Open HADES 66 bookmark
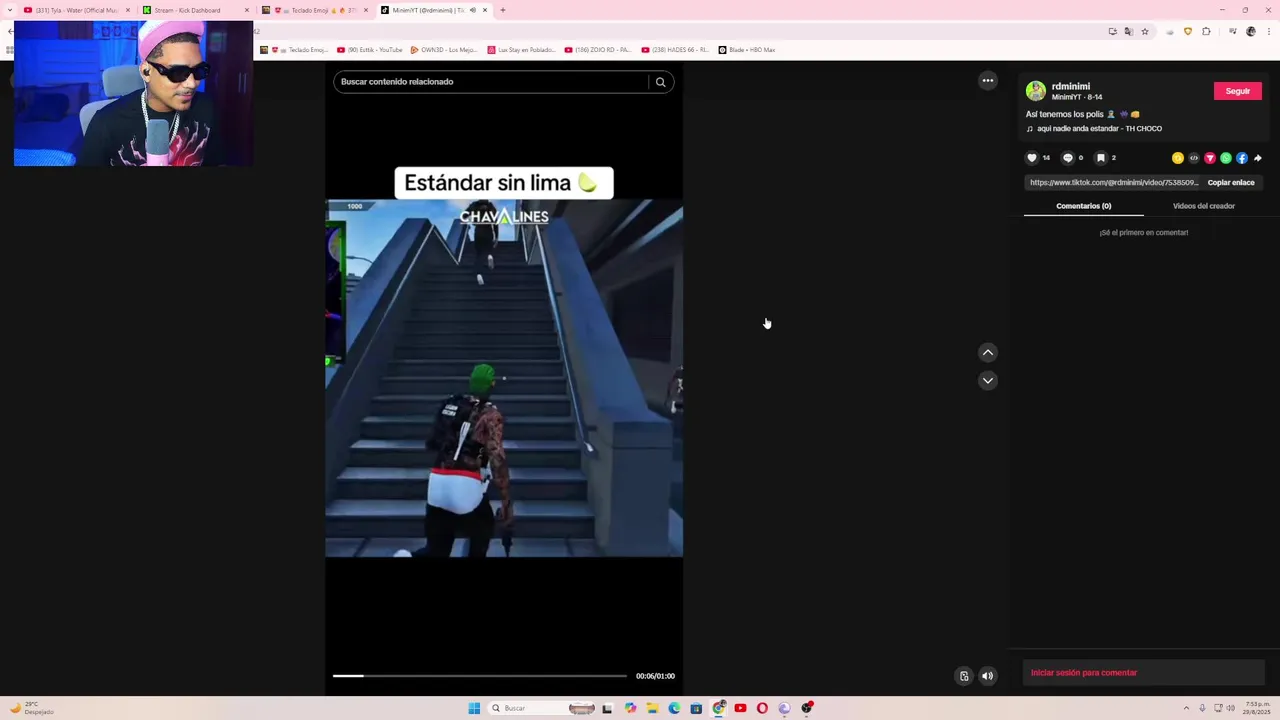The image size is (1280, 720). point(675,50)
